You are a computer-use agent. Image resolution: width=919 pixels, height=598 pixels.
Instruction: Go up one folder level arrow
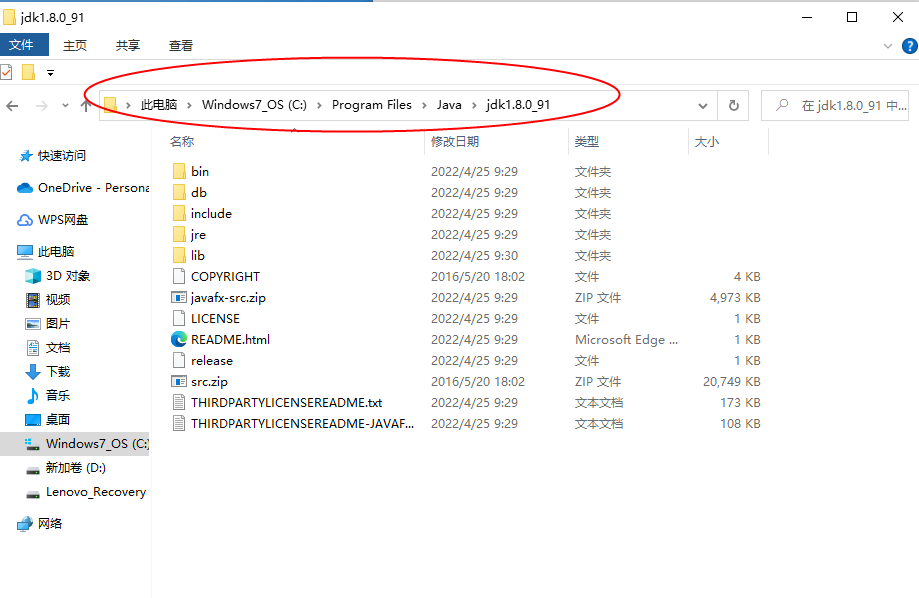[x=86, y=106]
